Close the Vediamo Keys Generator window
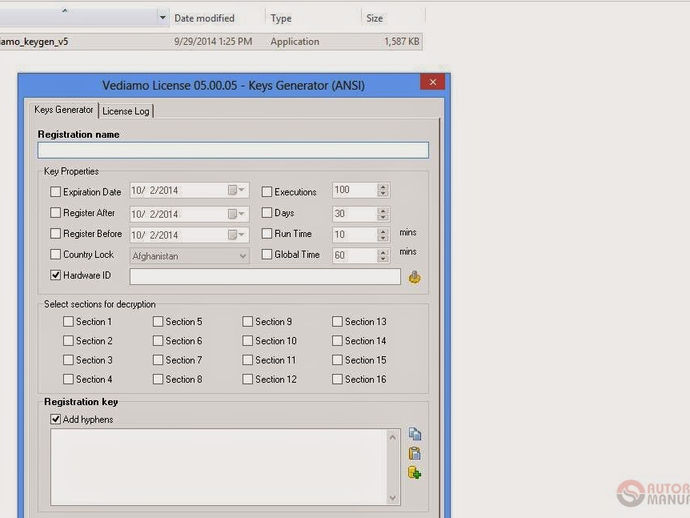The image size is (690, 518). pyautogui.click(x=433, y=82)
